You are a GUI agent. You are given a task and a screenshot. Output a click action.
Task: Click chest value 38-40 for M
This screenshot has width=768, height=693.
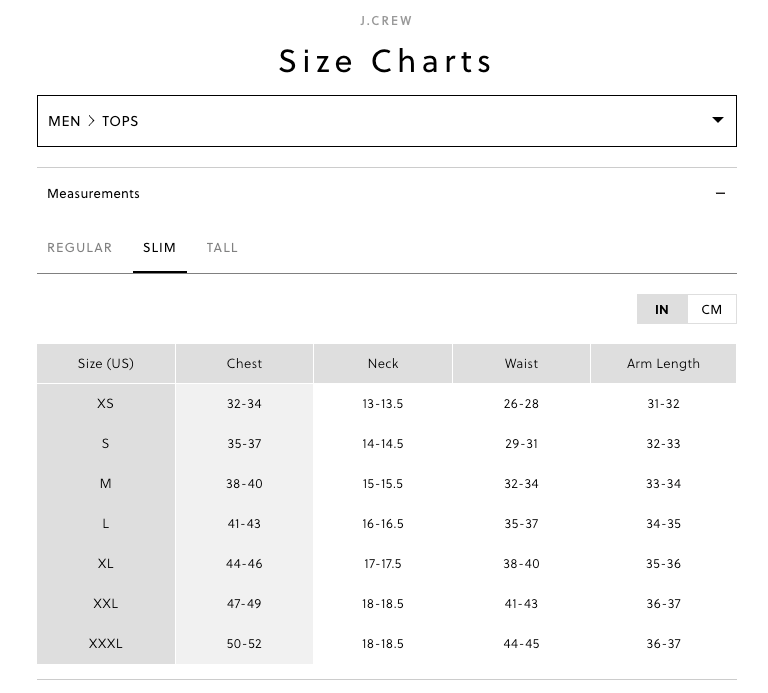[244, 484]
